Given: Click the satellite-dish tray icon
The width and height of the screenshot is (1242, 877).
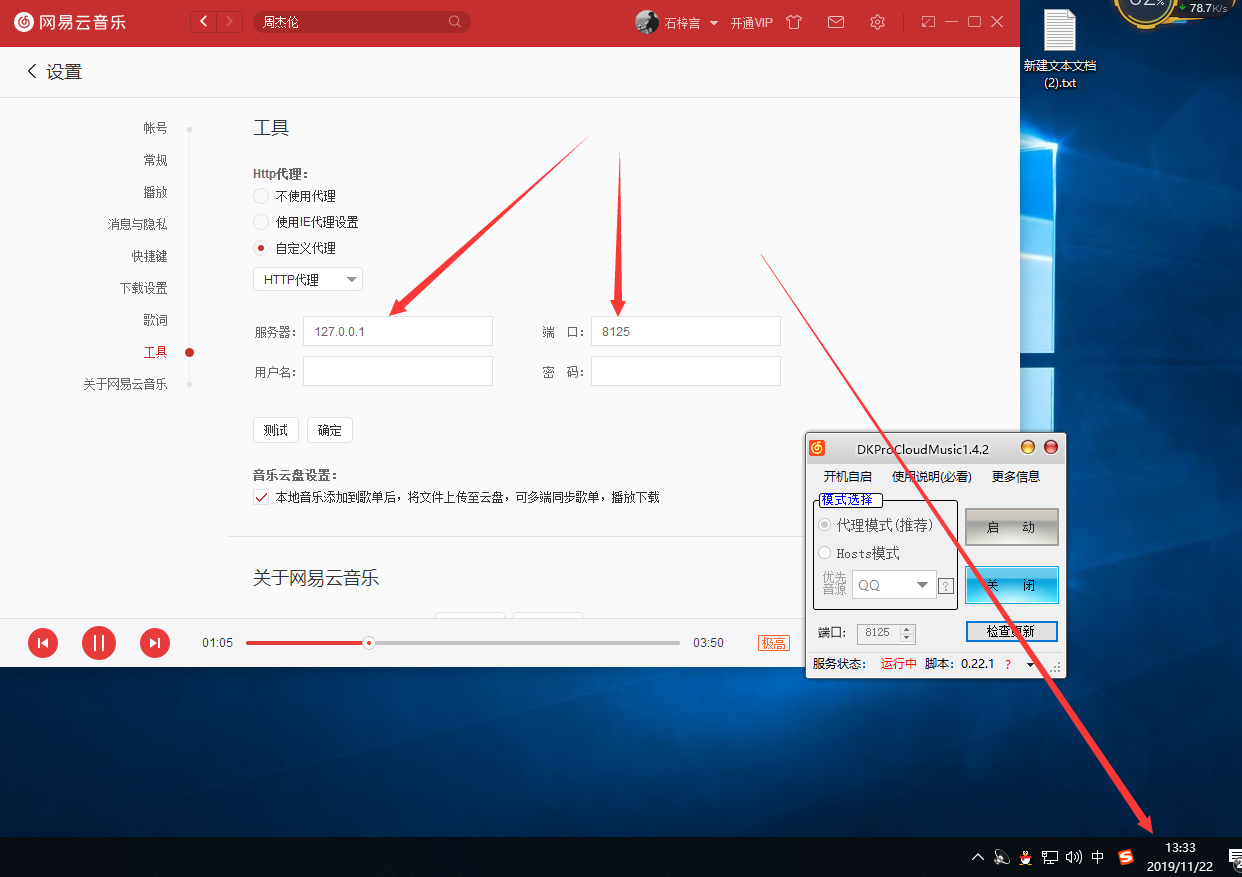Looking at the screenshot, I should tap(1001, 857).
